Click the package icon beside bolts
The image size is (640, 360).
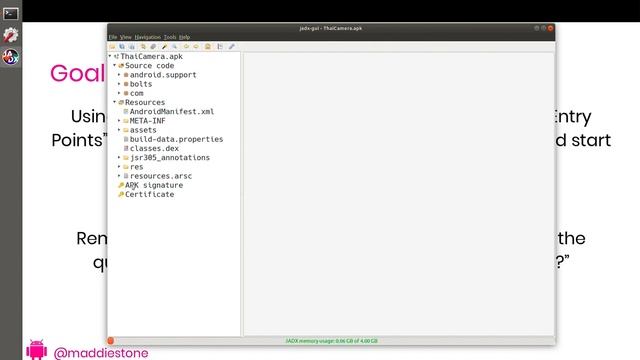click(x=126, y=84)
